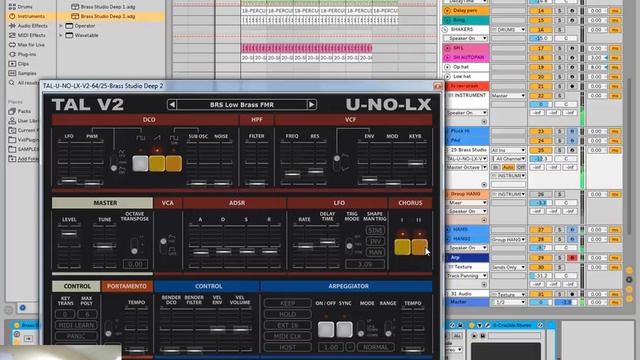Set monitor to Auto on Brass Studio
This screenshot has width=640, height=360.
click(508, 167)
